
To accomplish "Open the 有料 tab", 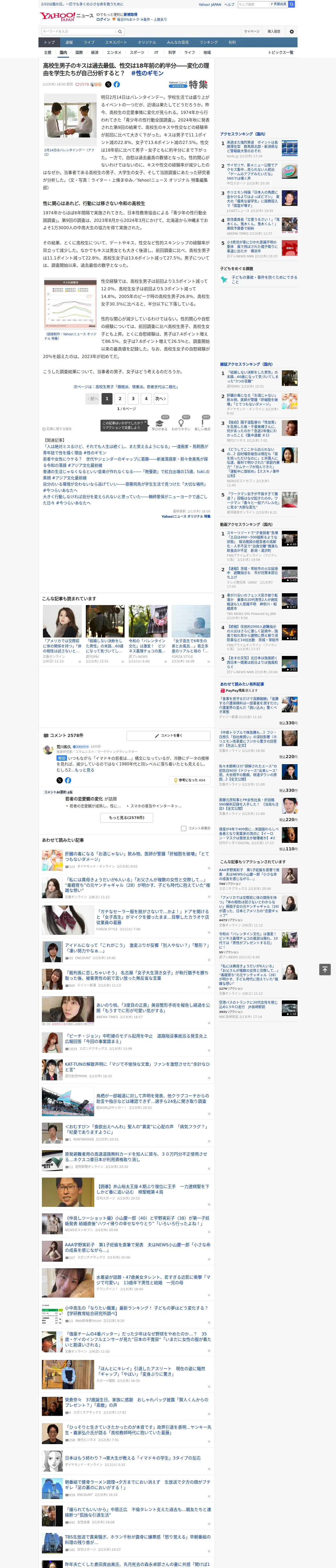I will [232, 42].
